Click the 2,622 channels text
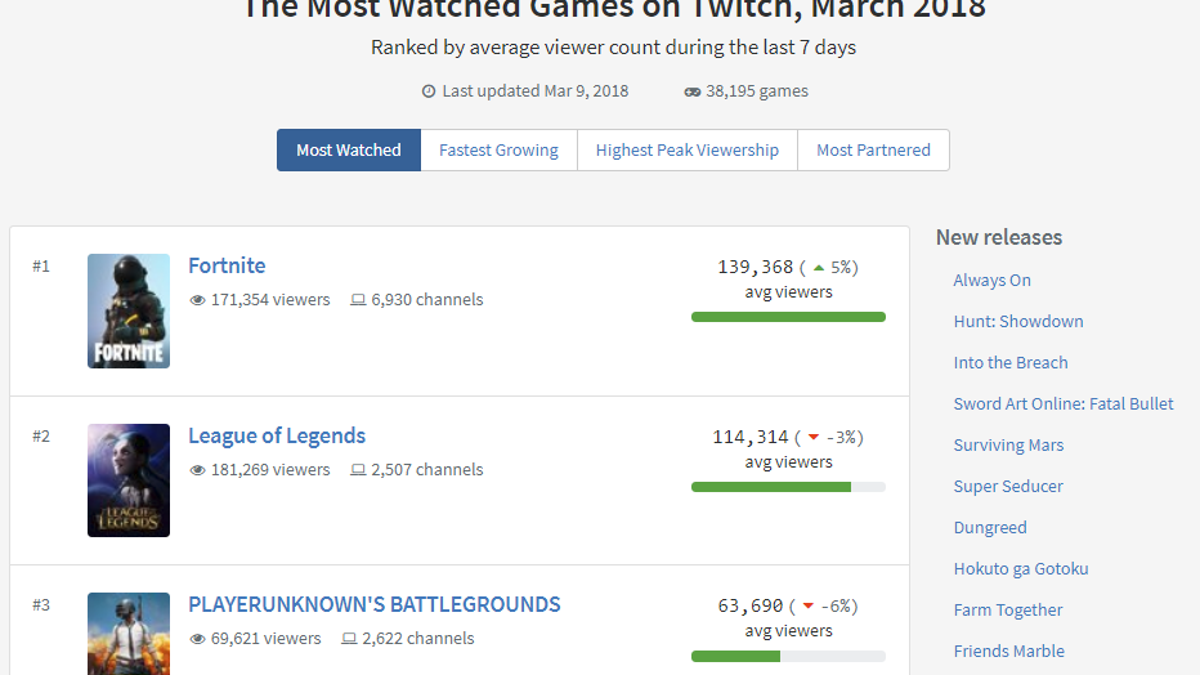Viewport: 1200px width, 675px height. [x=418, y=639]
